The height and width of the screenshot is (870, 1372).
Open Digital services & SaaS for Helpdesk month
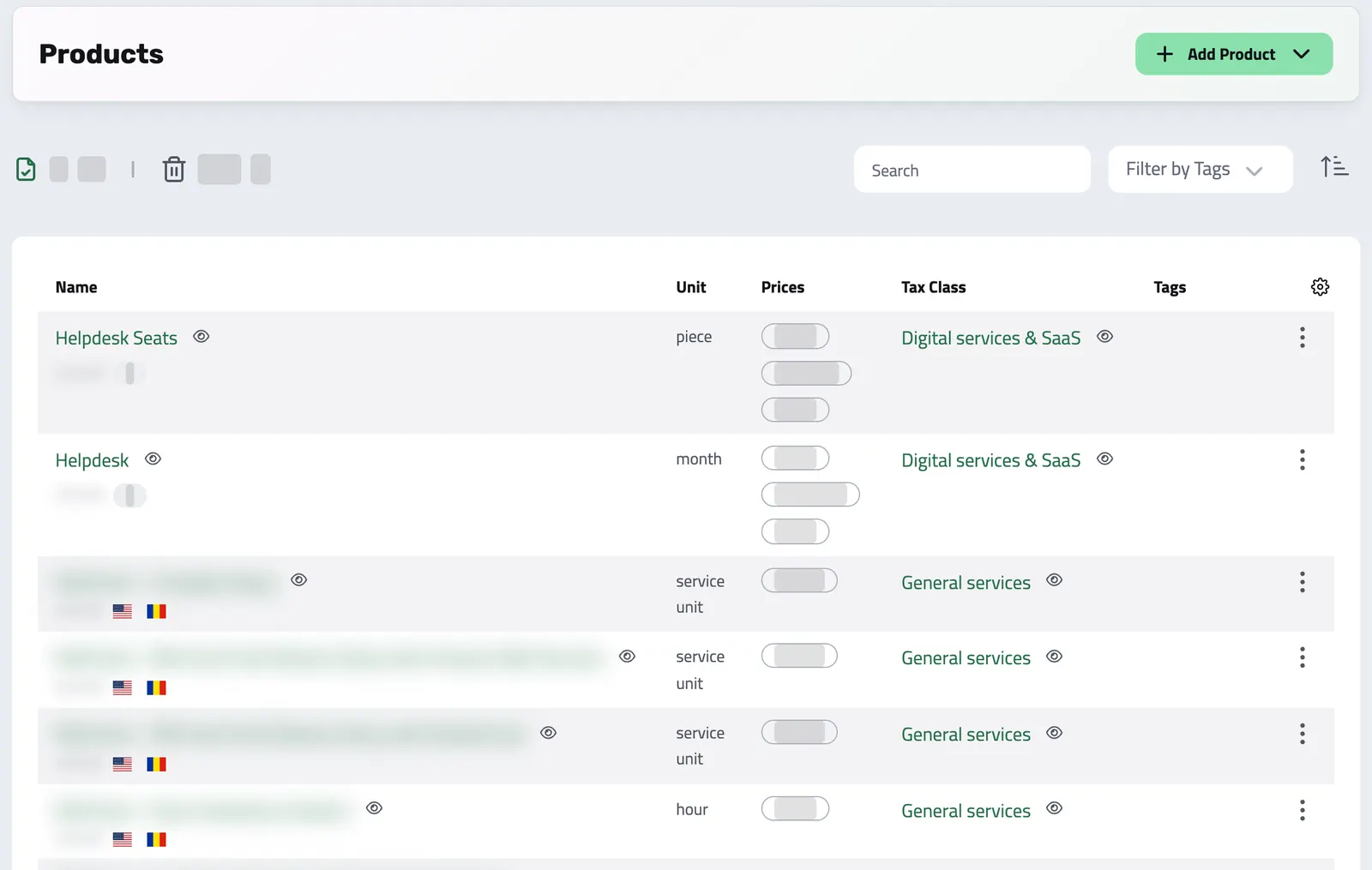[x=990, y=461]
